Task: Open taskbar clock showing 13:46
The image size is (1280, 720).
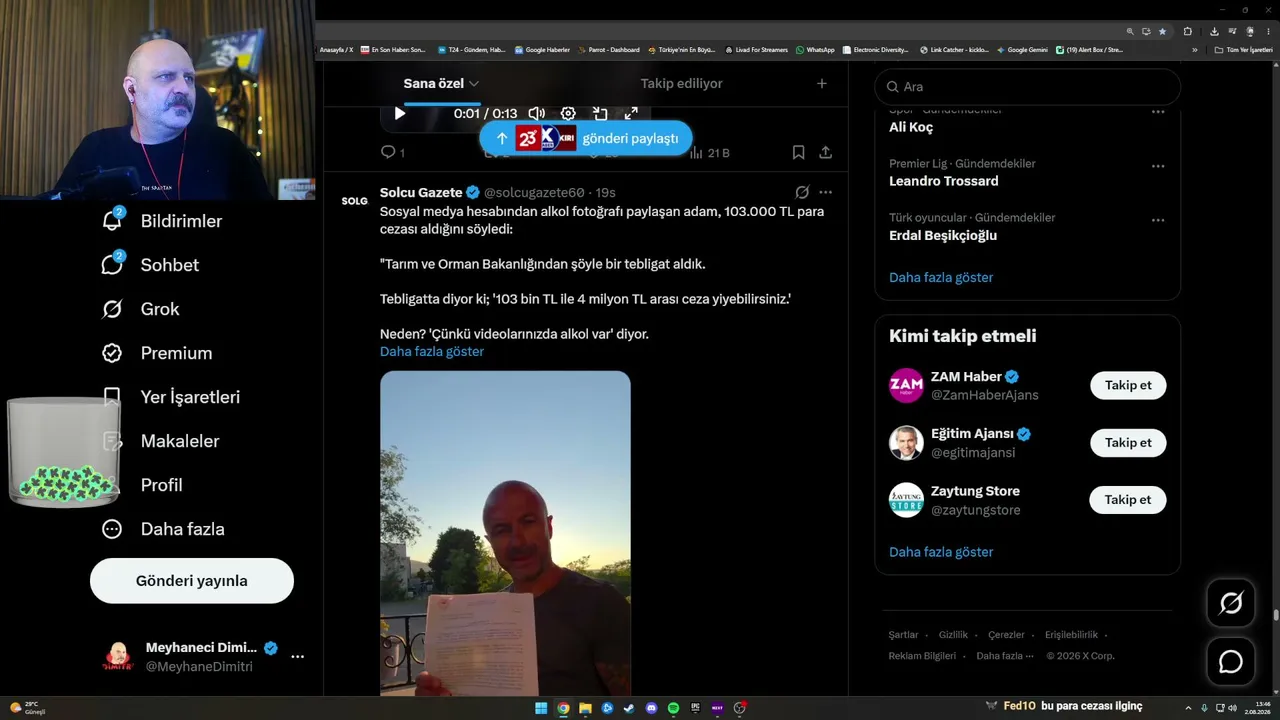Action: click(1257, 708)
